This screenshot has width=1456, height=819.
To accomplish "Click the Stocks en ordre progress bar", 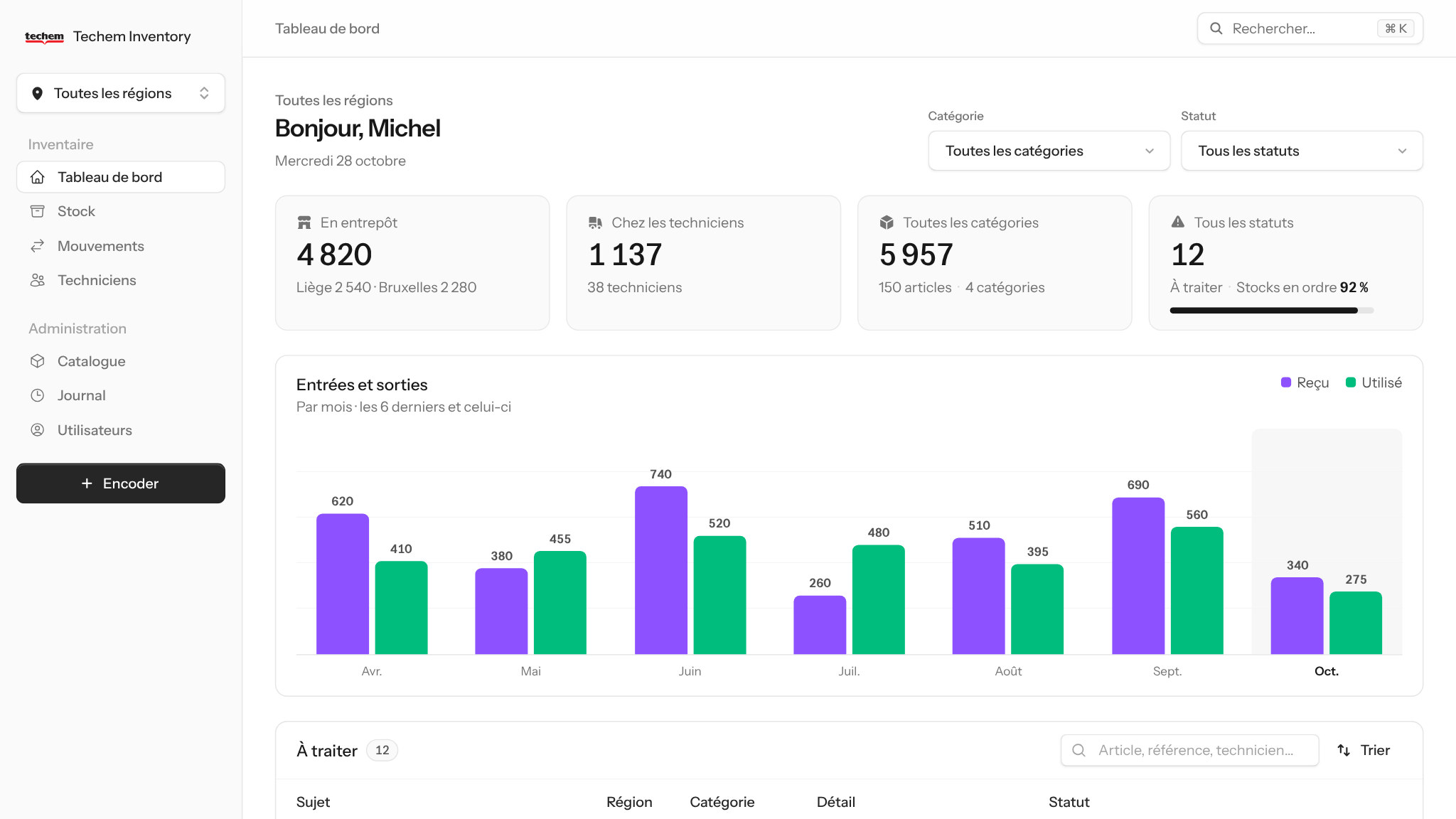I will click(1271, 310).
